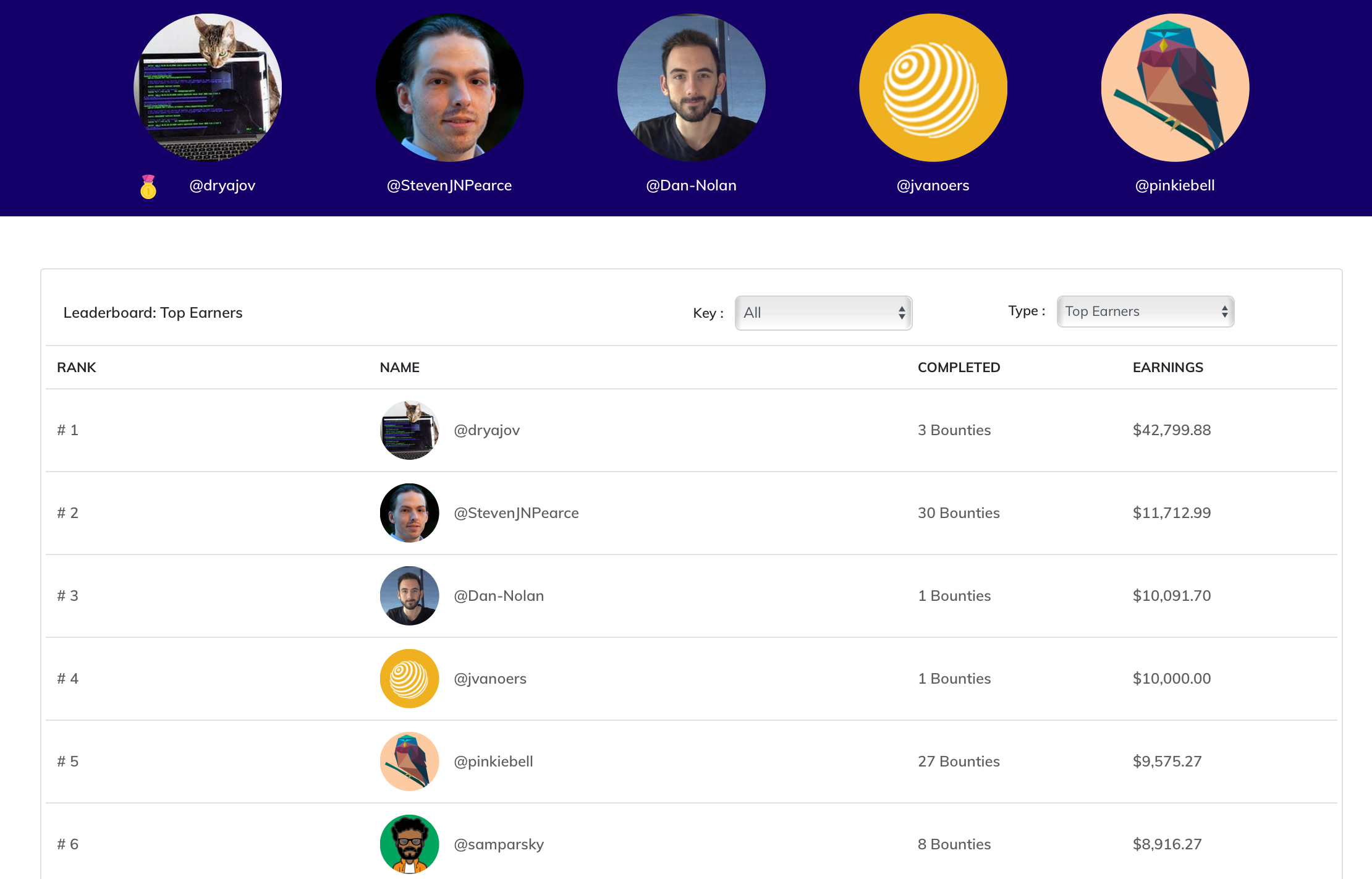This screenshot has width=1372, height=879.
Task: Click jvanoers' small yellow icon in rank 4 row
Action: tap(409, 679)
